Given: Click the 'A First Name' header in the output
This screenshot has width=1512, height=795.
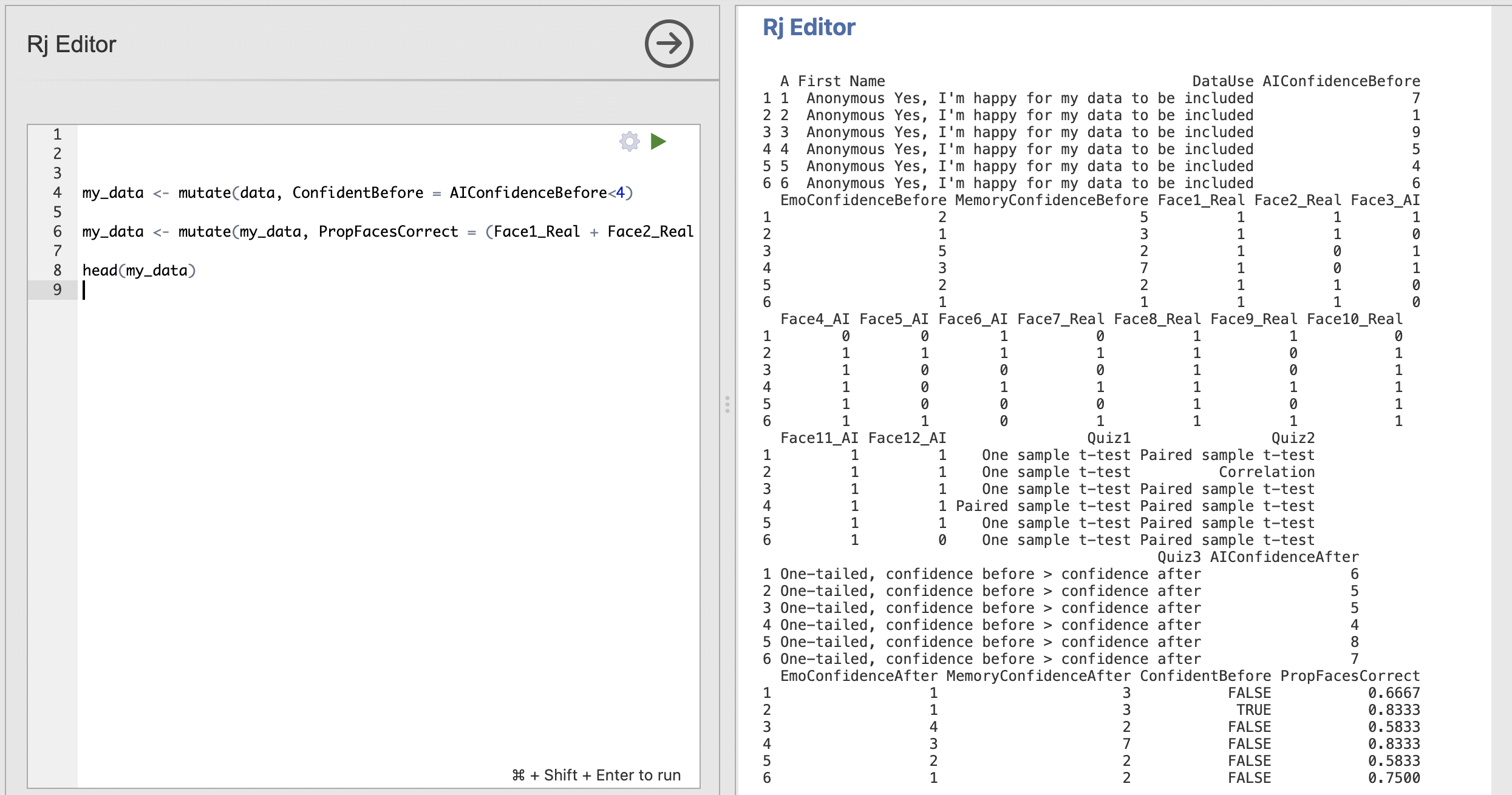Looking at the screenshot, I should pos(833,81).
